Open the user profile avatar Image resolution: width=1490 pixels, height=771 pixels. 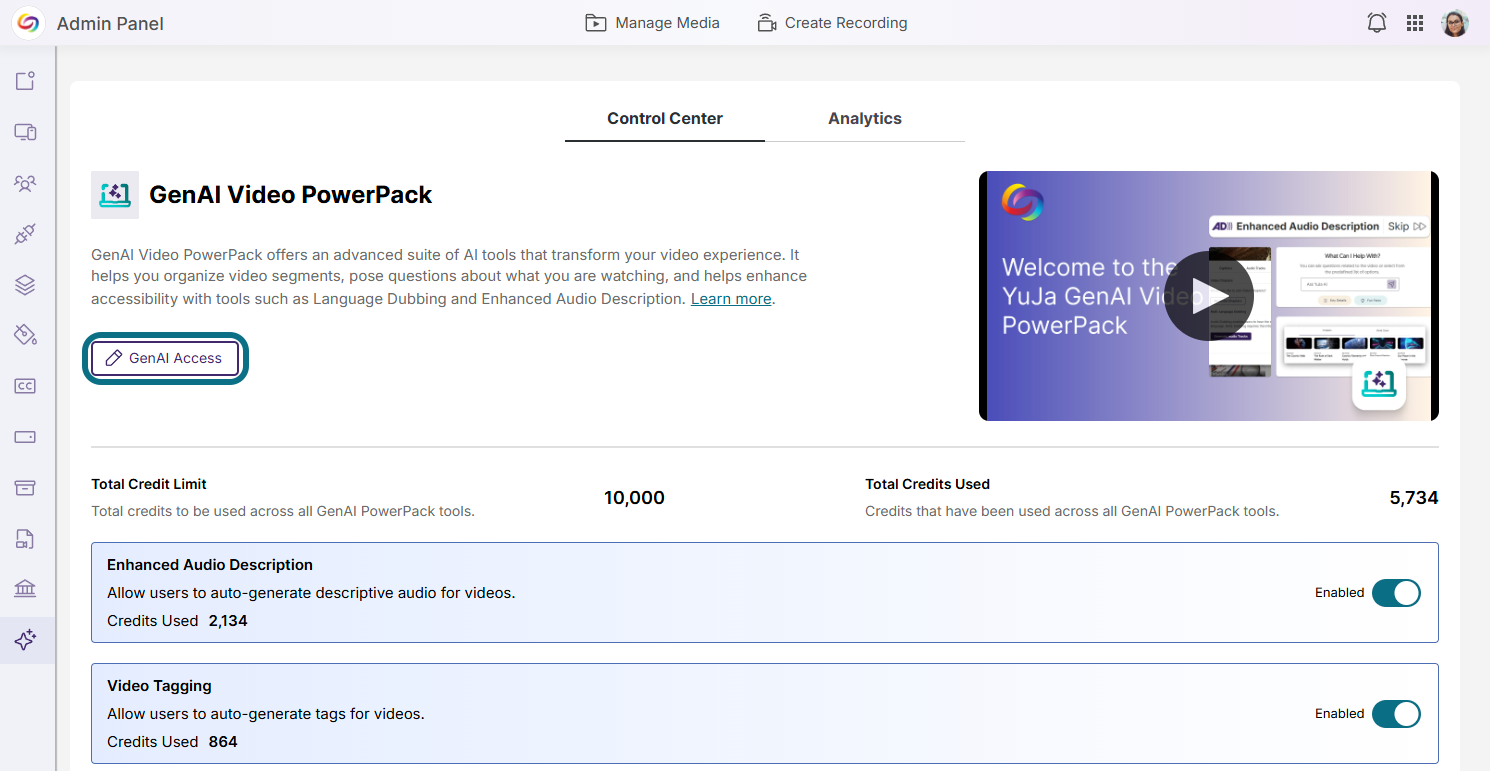tap(1455, 23)
